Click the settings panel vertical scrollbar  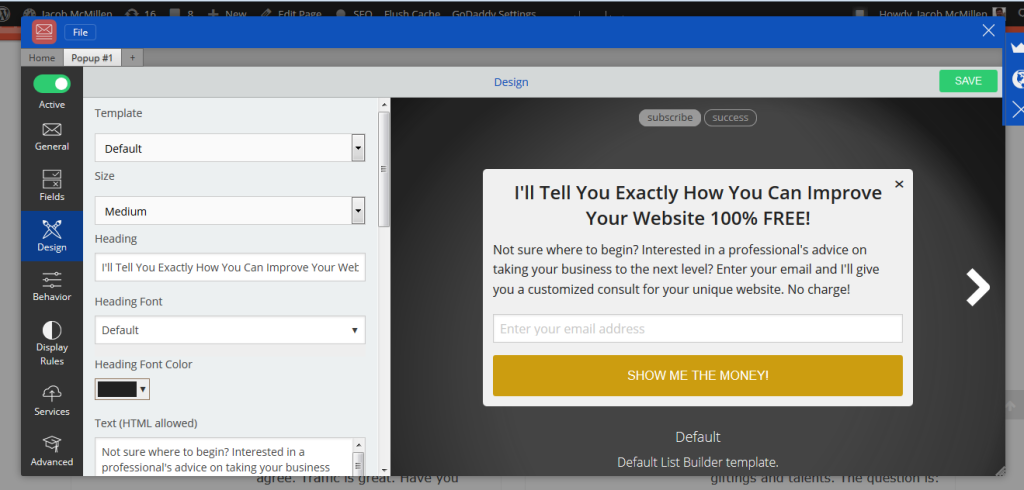[384, 170]
